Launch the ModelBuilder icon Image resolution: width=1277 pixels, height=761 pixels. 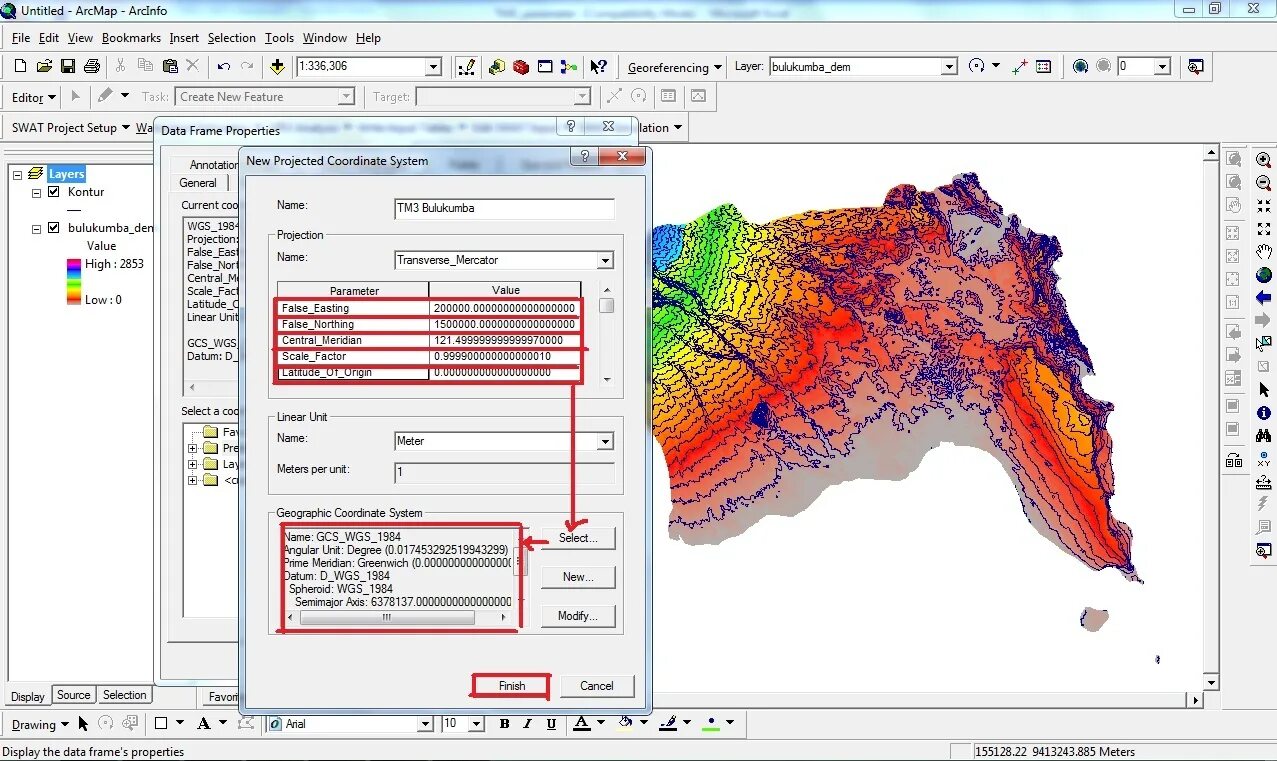pyautogui.click(x=569, y=67)
